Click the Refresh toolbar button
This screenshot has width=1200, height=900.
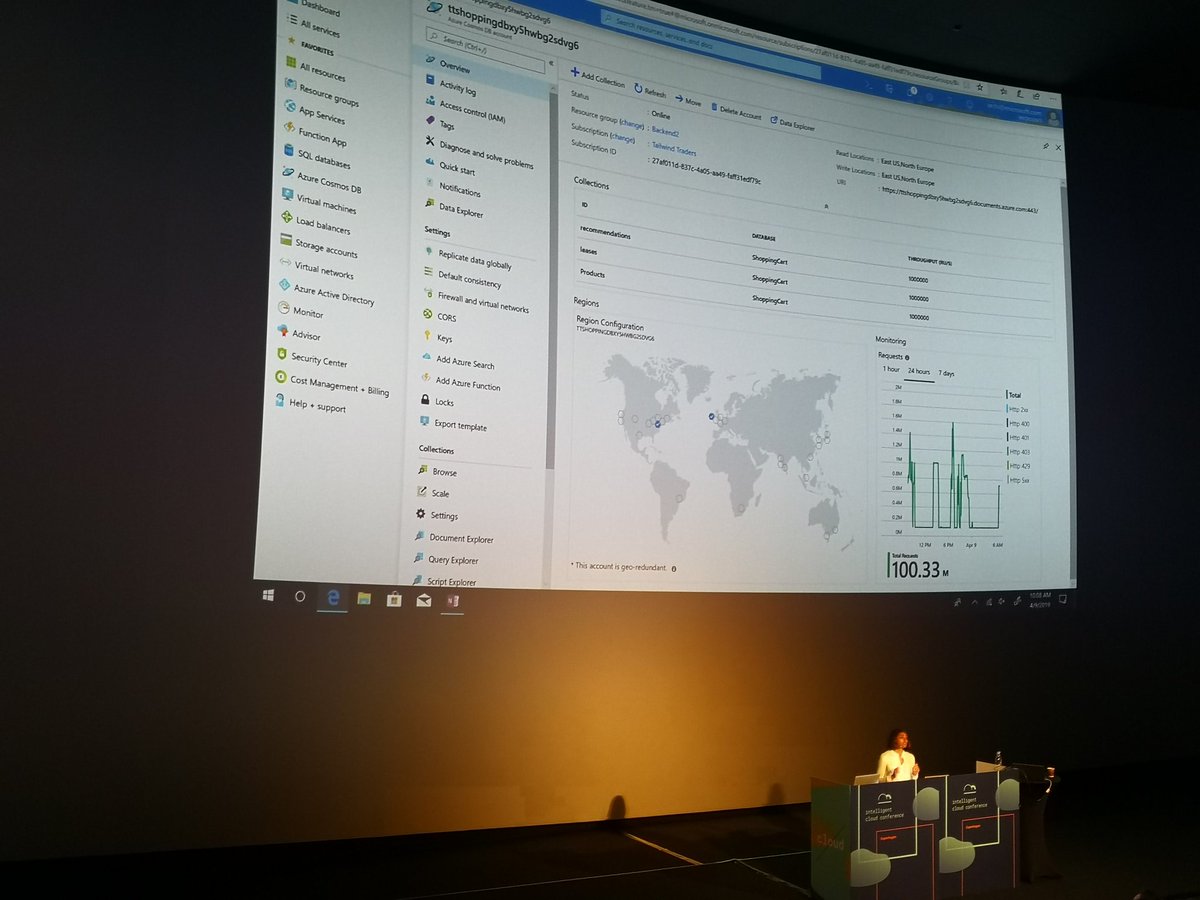coord(650,91)
